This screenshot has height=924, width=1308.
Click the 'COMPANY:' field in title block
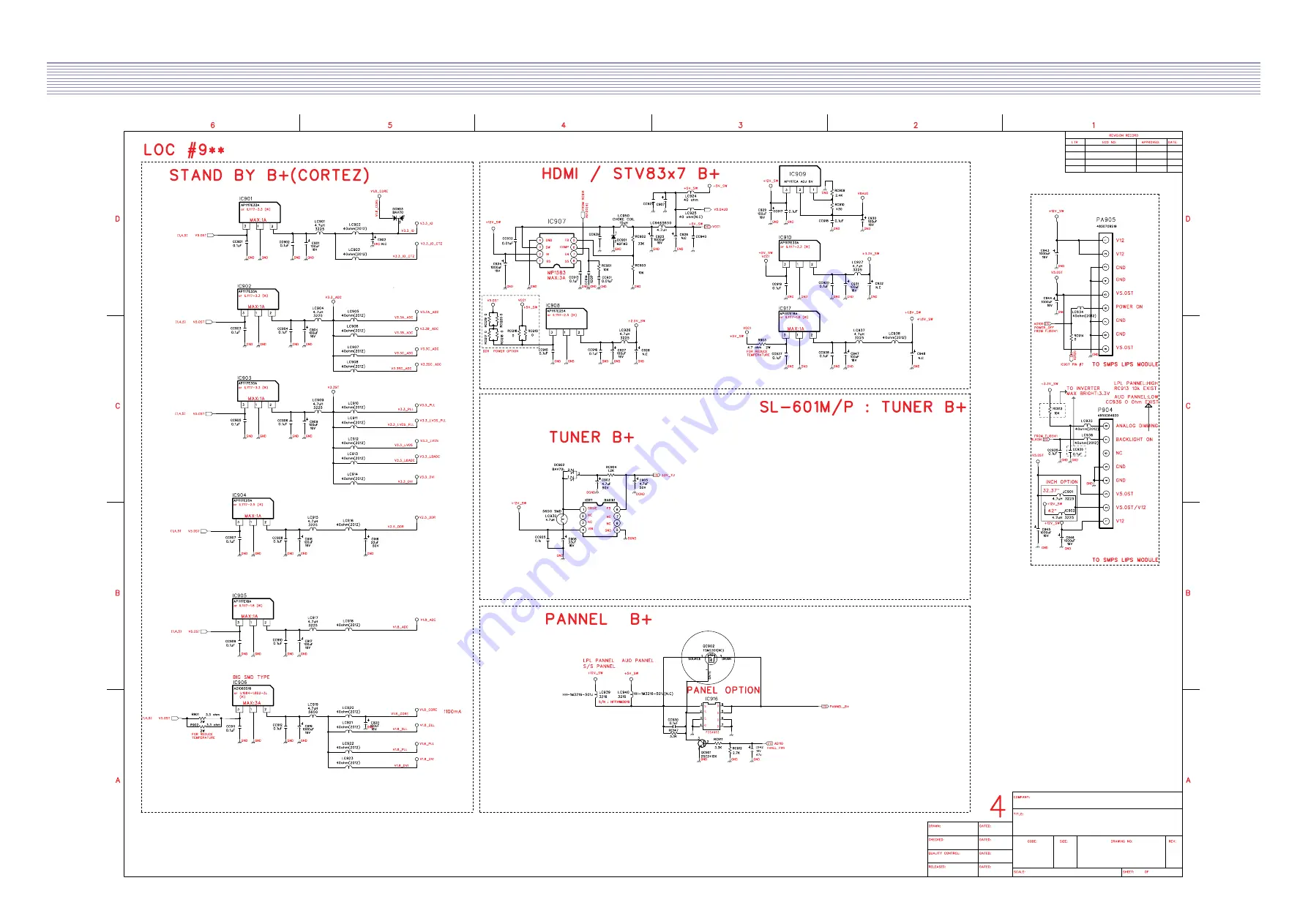coord(1096,800)
